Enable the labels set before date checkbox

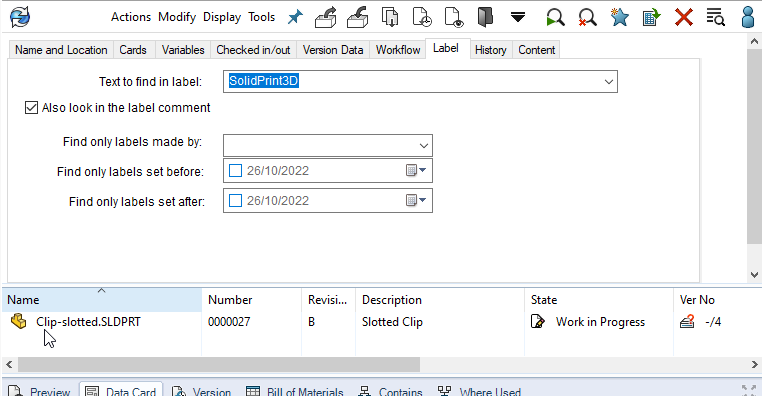(x=235, y=171)
